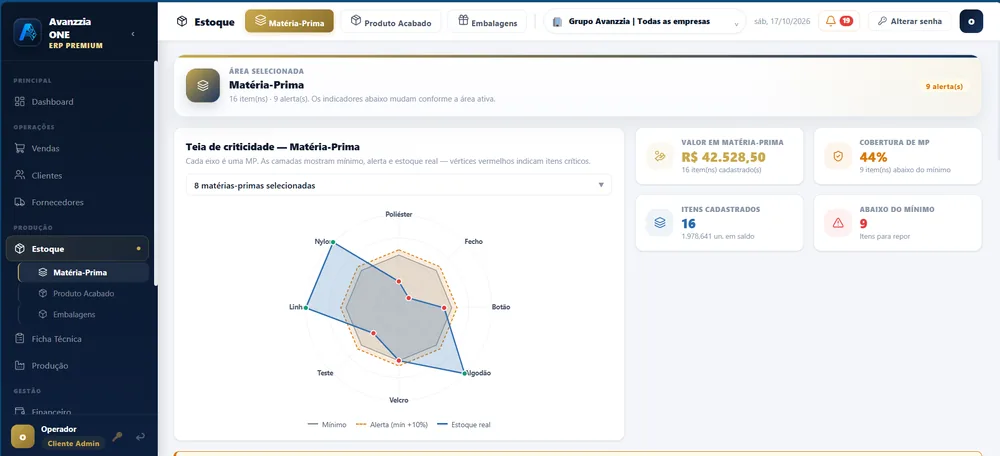Click the golden layers icon in Área Selecionada

203,85
